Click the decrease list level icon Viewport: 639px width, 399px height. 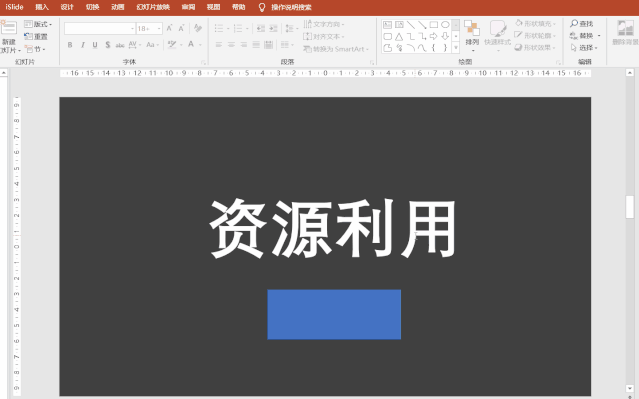click(x=260, y=28)
